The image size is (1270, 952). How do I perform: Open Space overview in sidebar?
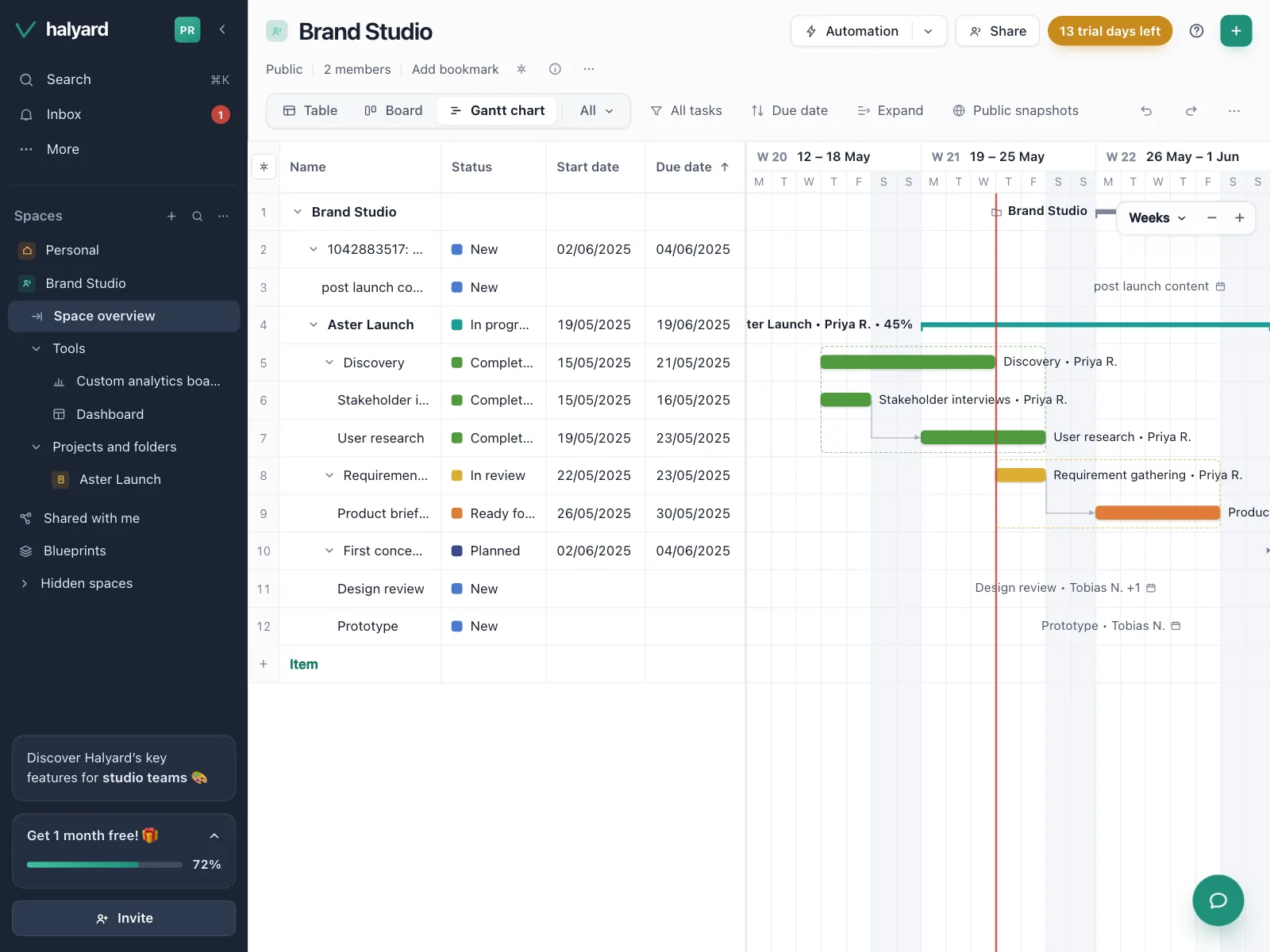pyautogui.click(x=124, y=316)
